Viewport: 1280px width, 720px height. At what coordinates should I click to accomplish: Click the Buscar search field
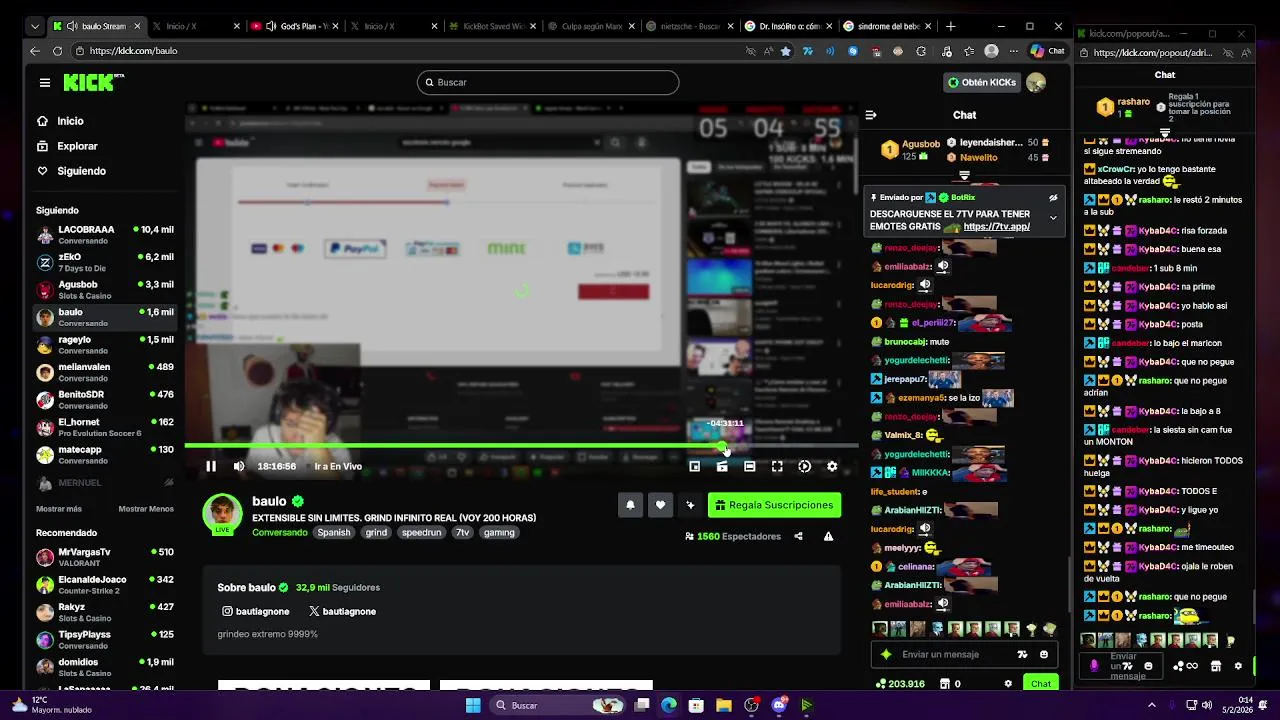point(548,82)
